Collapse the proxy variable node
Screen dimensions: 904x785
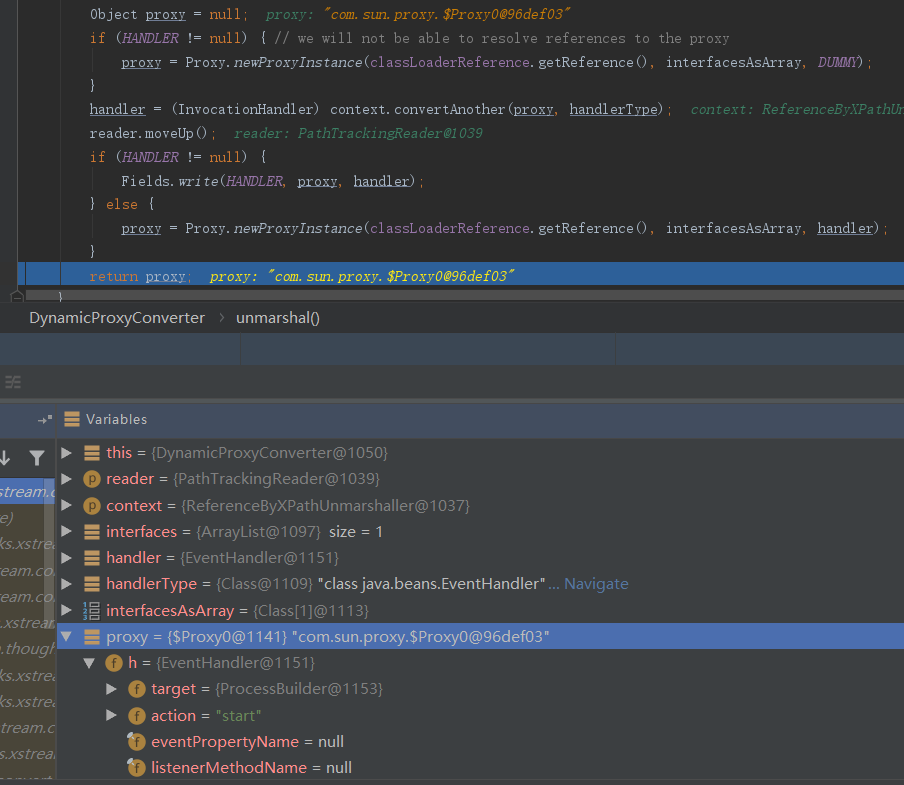(67, 637)
